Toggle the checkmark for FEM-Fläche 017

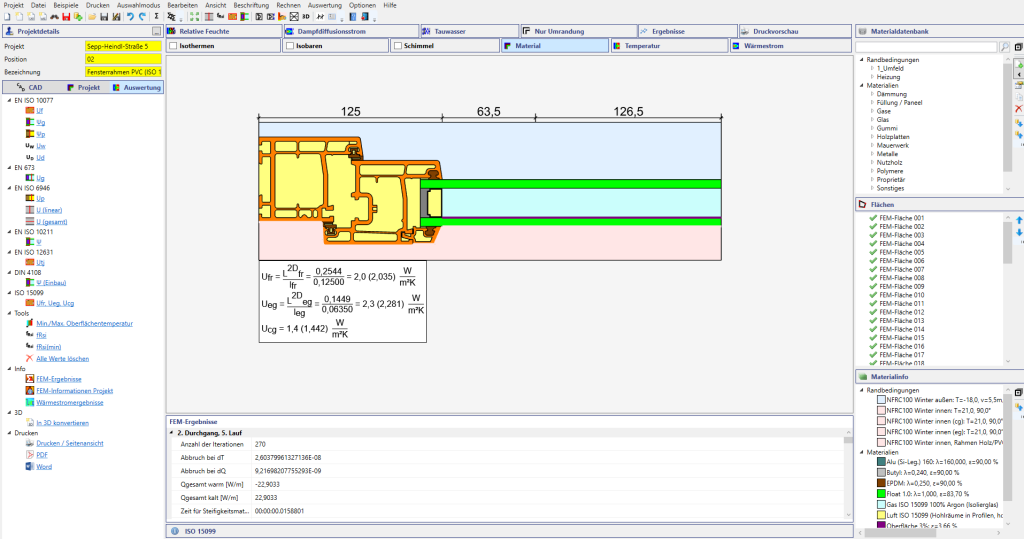(x=873, y=355)
